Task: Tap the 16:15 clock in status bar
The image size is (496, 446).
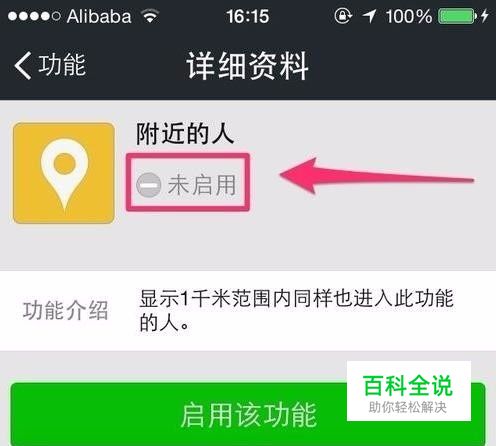Action: tap(248, 16)
